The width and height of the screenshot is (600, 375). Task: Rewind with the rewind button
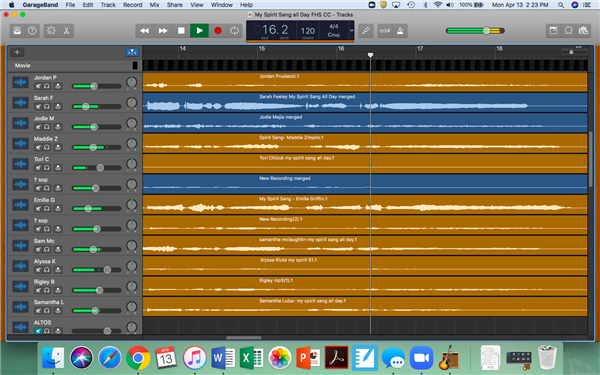click(x=144, y=31)
